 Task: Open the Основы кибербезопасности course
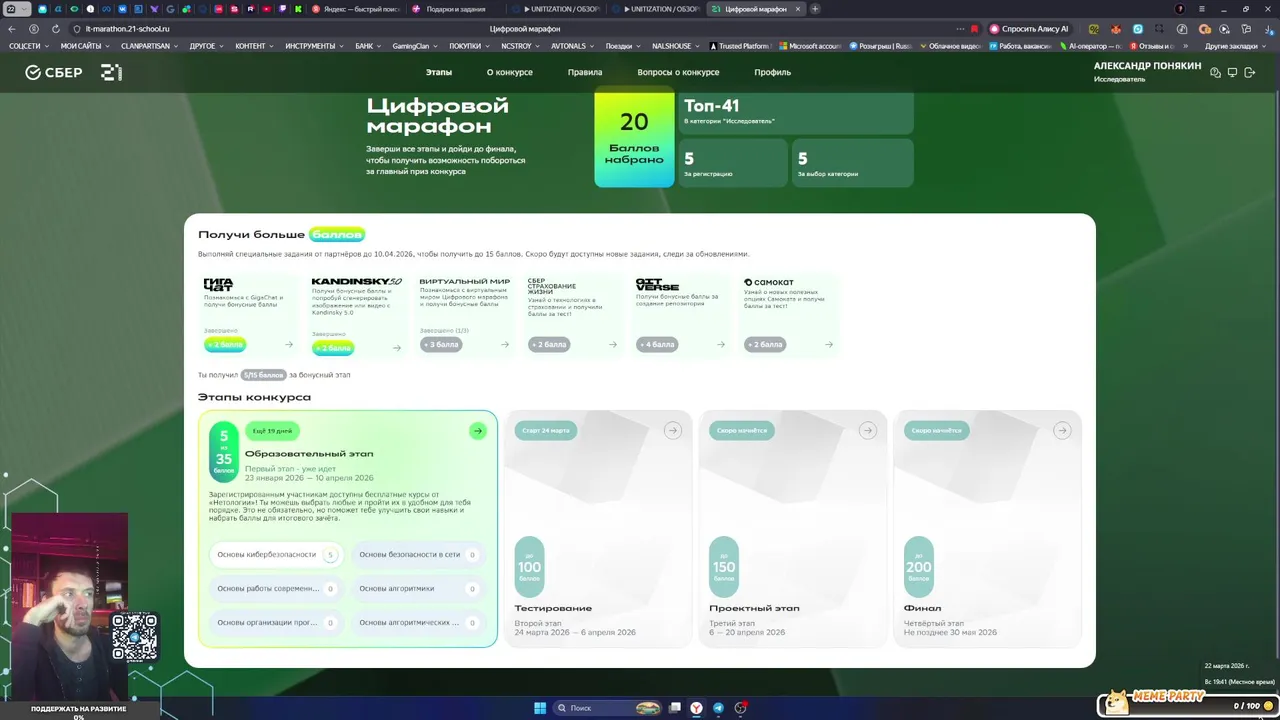pos(277,554)
